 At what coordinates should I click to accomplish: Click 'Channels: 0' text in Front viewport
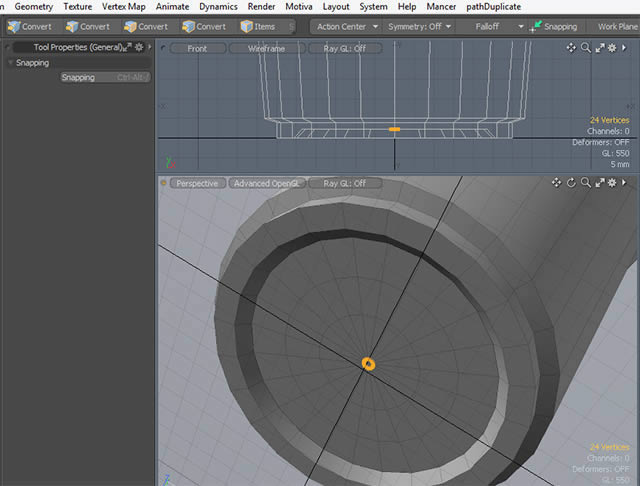point(608,131)
